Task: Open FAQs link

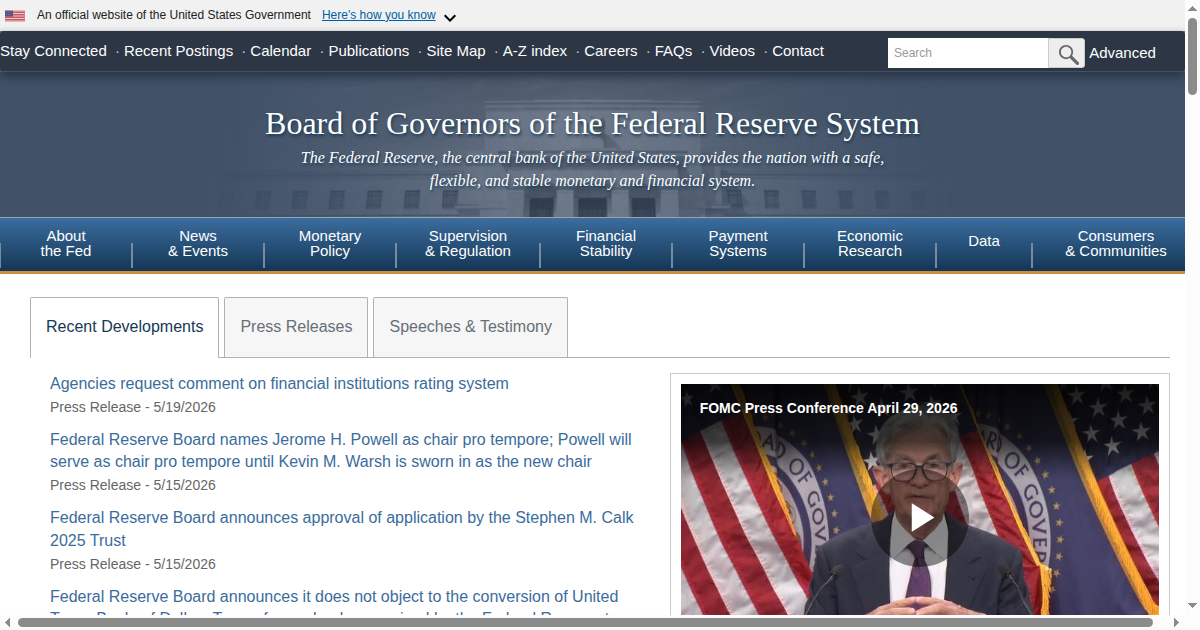Action: pos(673,51)
